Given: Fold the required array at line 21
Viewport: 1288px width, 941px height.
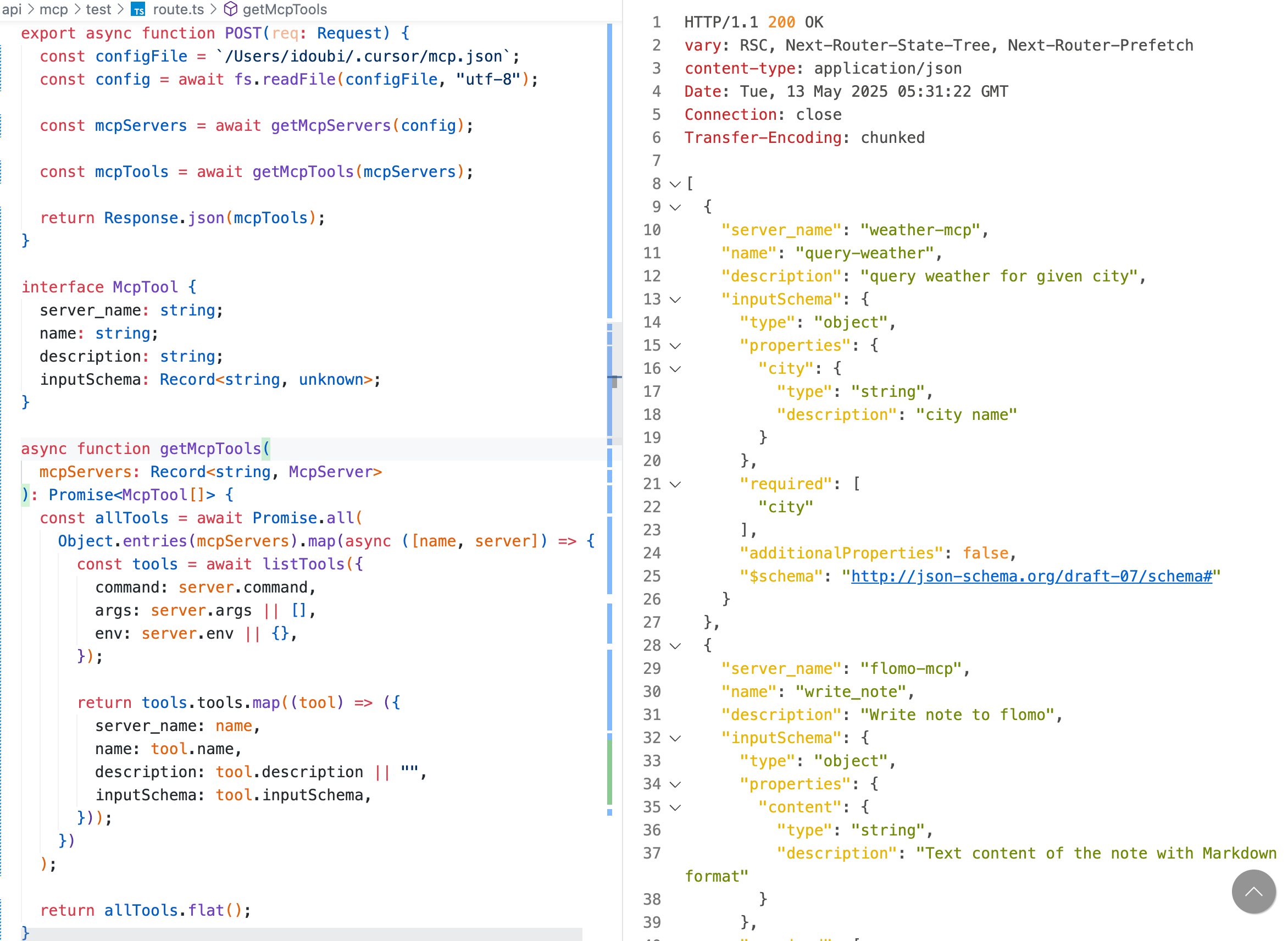Looking at the screenshot, I should [x=675, y=484].
